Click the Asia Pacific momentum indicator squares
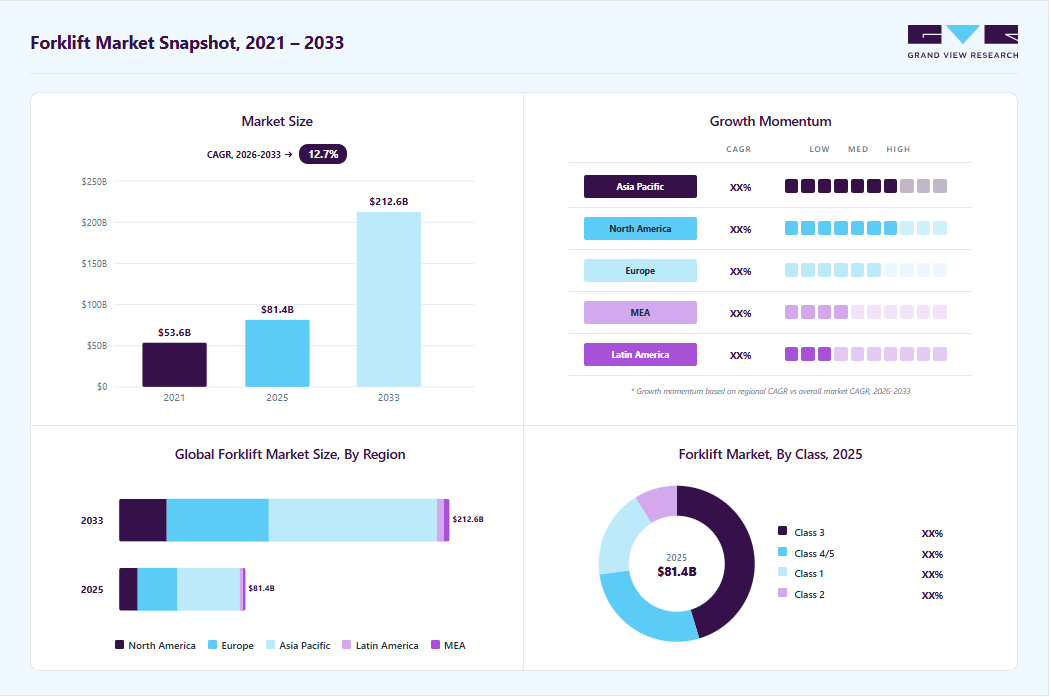 [x=865, y=186]
